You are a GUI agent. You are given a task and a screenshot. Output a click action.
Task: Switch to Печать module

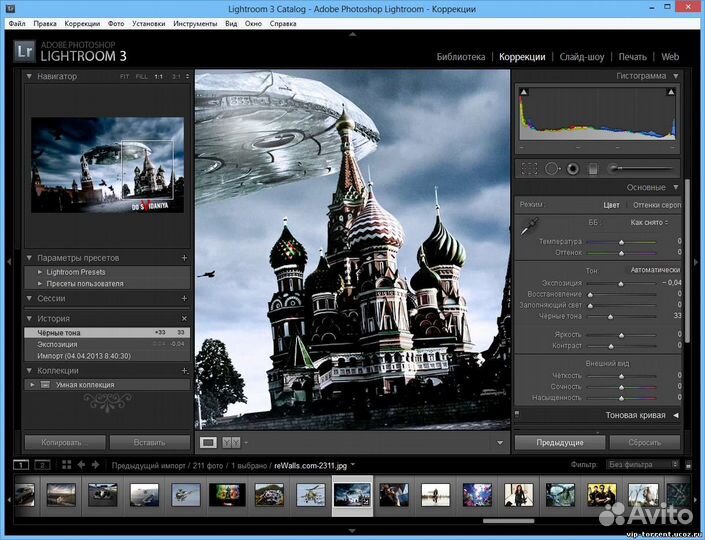632,57
